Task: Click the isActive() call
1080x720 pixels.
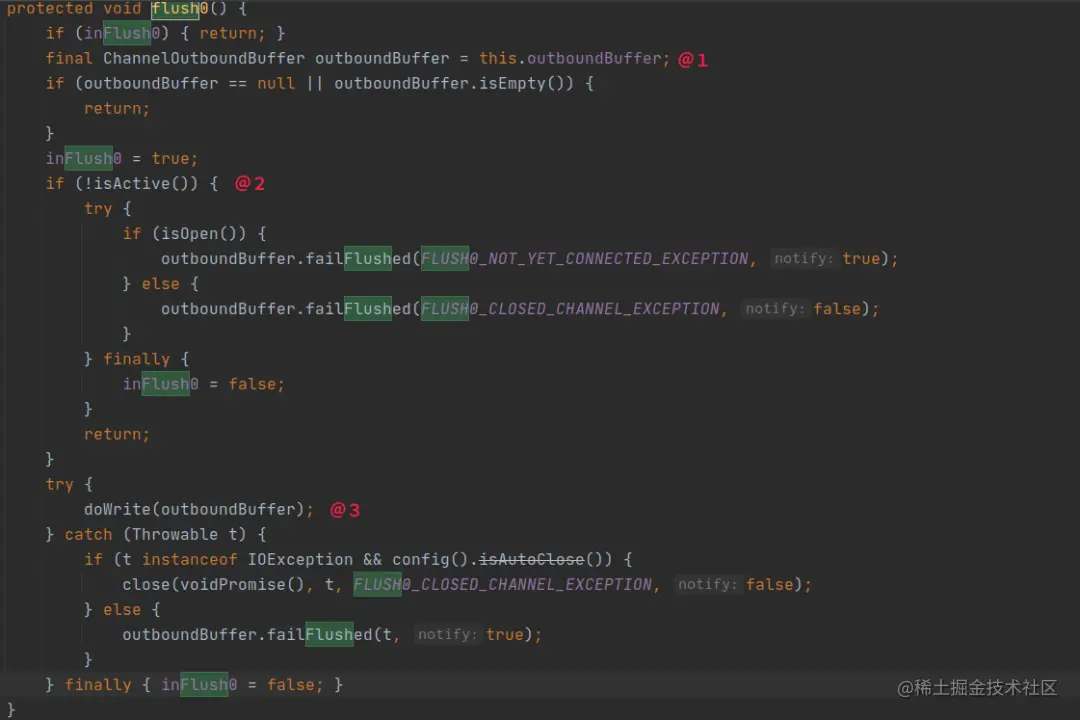Action: tap(141, 183)
